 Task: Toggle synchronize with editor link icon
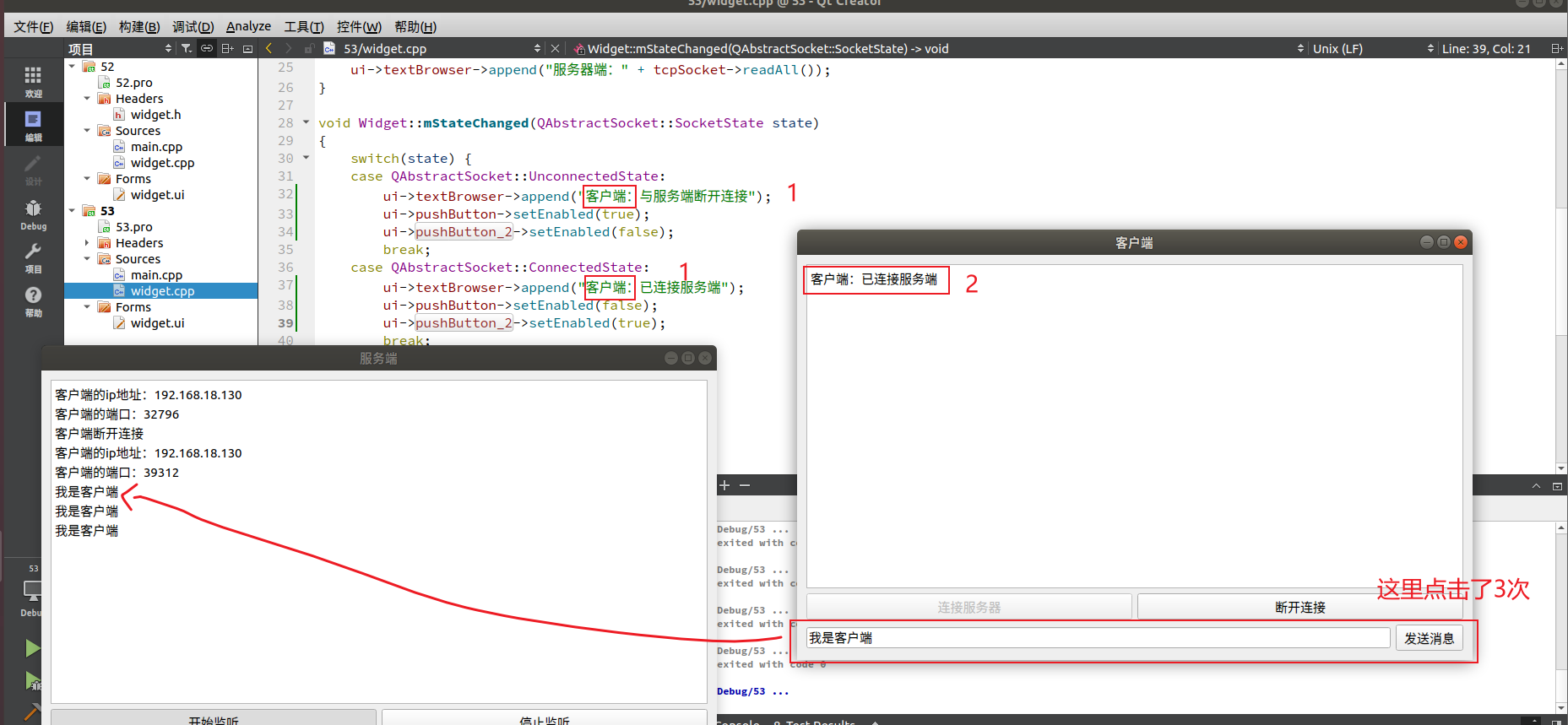[207, 49]
